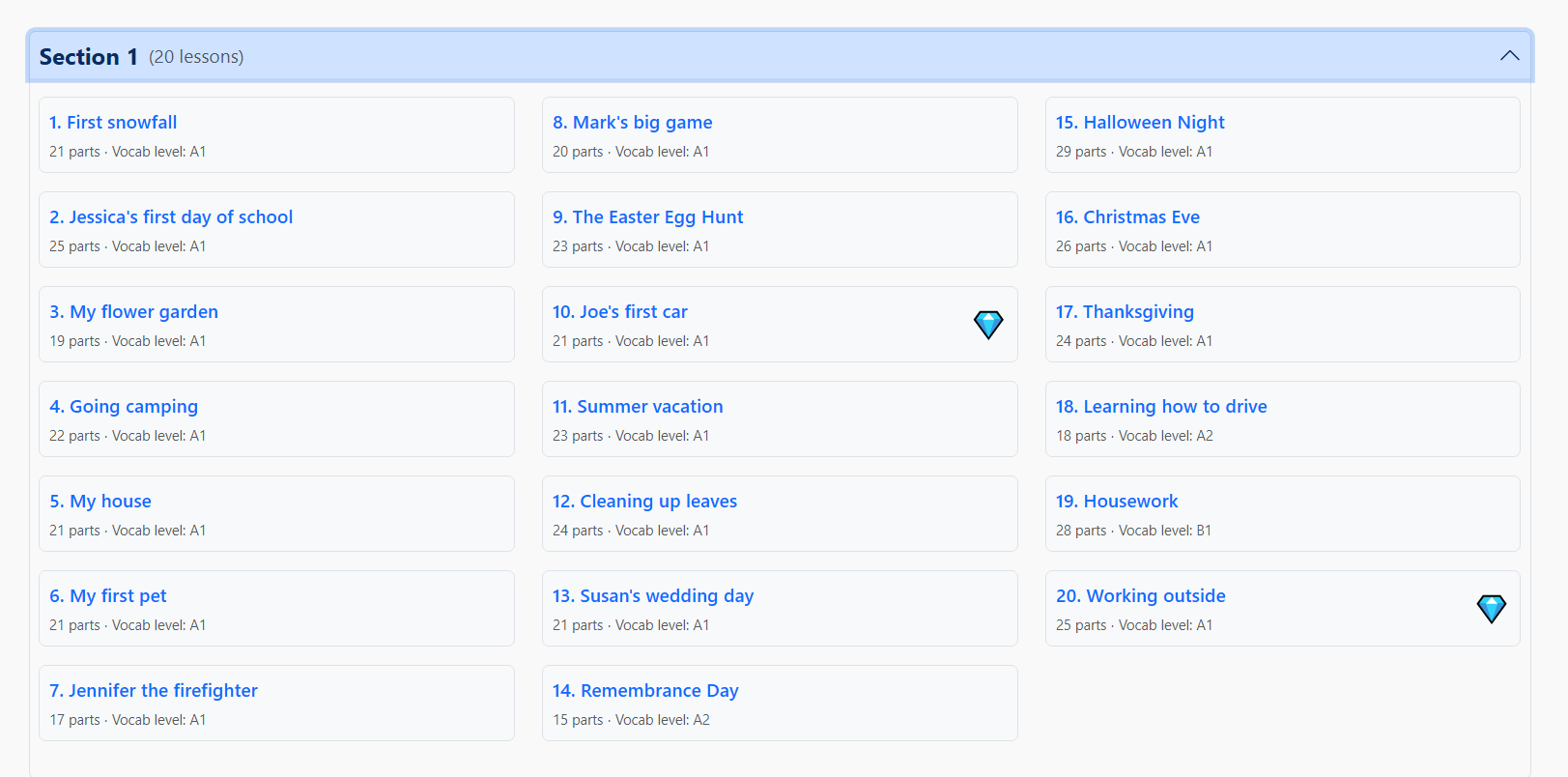Click the diamond icon on Joe's first car
The height and width of the screenshot is (777, 1568).
coord(987,325)
